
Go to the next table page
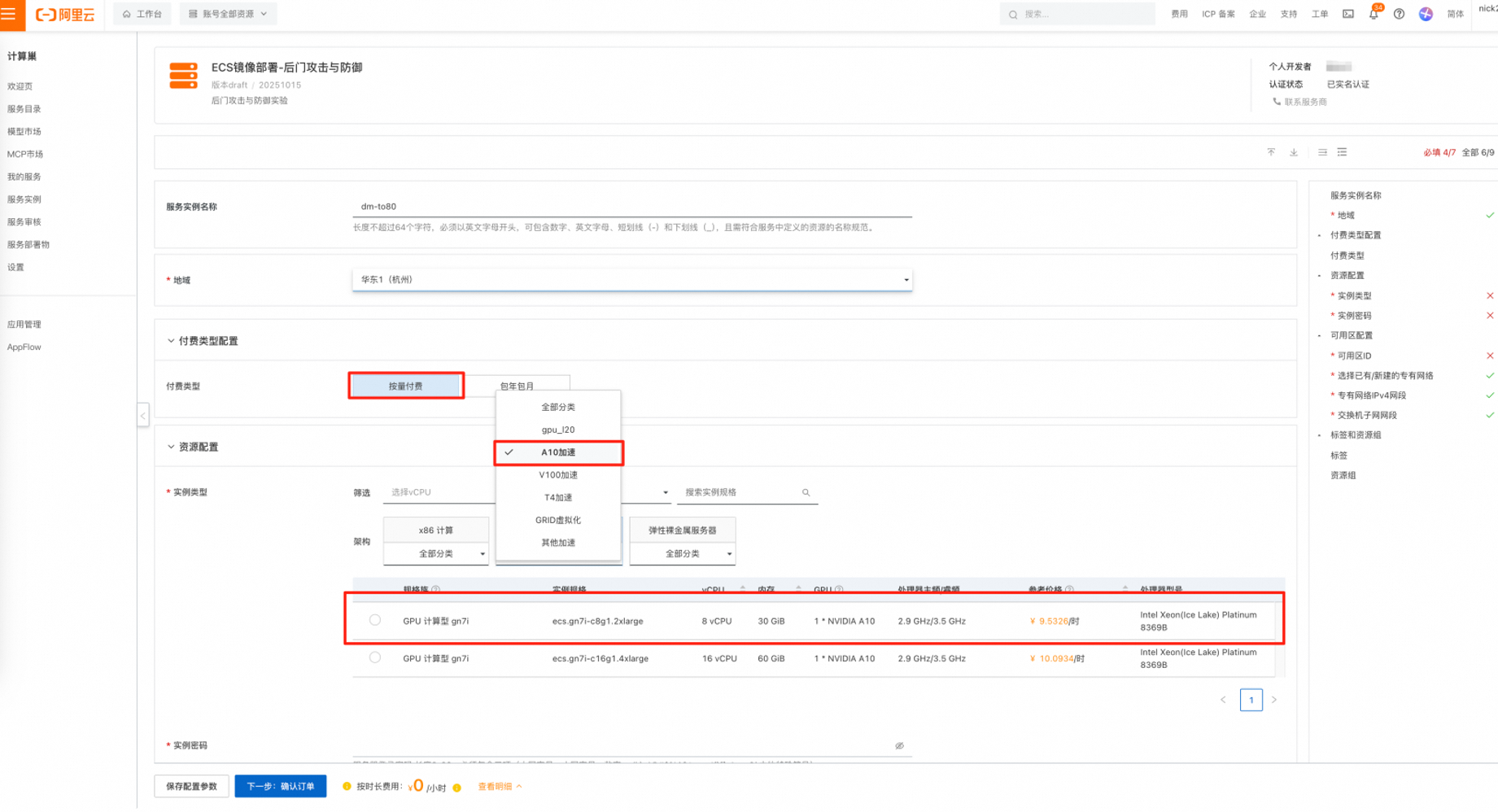coord(1274,700)
